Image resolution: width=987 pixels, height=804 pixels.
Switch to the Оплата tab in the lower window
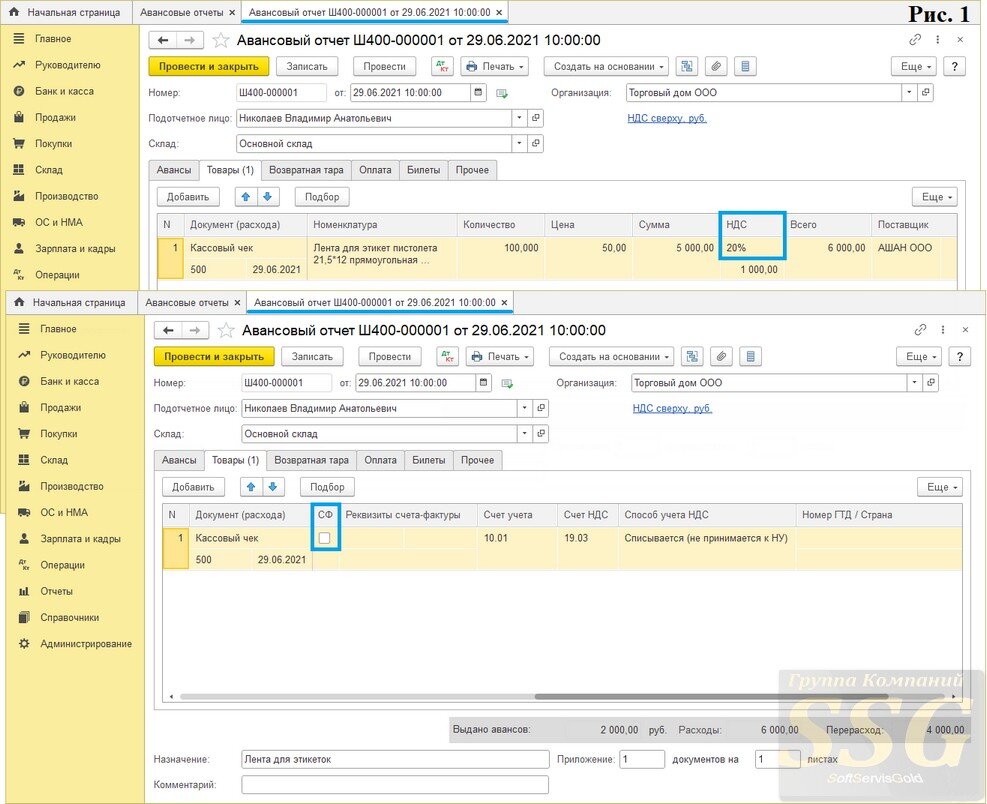[x=381, y=460]
